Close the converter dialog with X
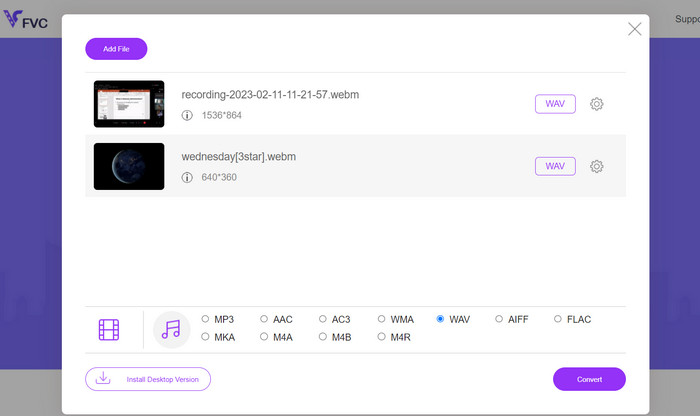The image size is (700, 416). (x=634, y=29)
